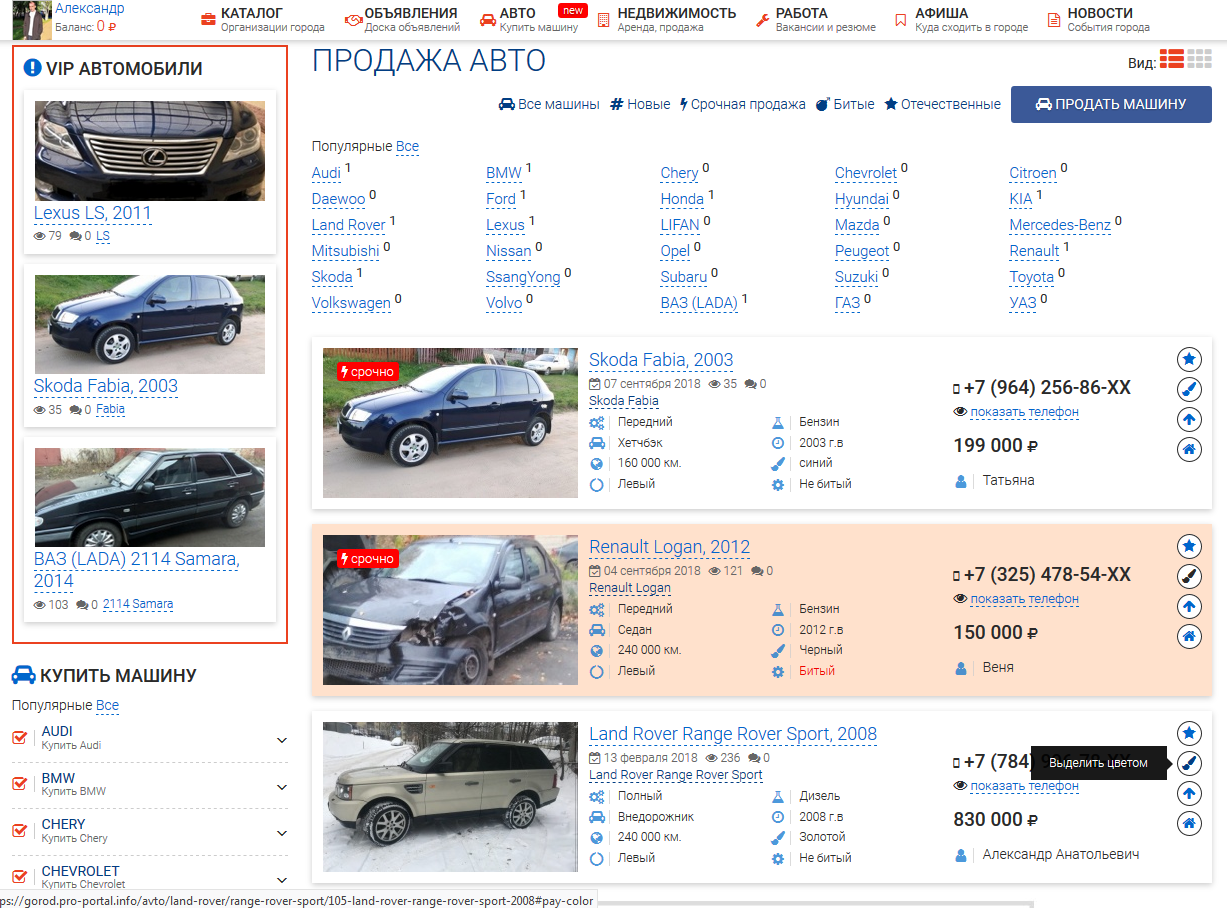Open Lexus LS VIP car thumbnail
Viewport: 1227px width, 908px height.
pyautogui.click(x=150, y=151)
